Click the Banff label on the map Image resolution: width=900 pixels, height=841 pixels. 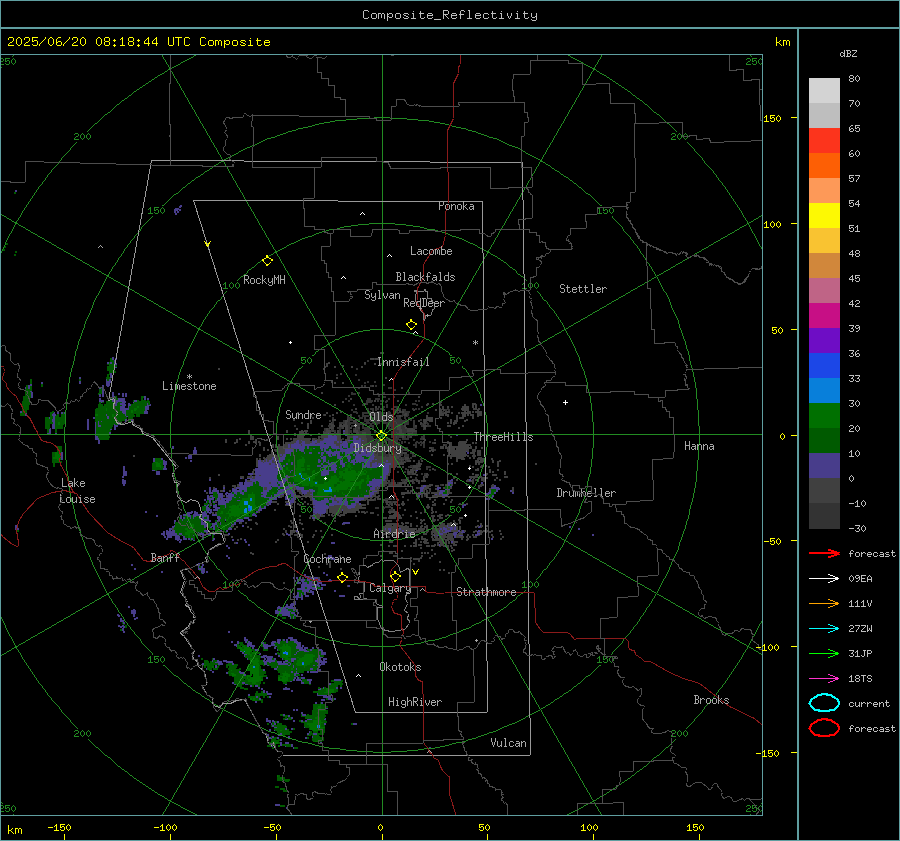pyautogui.click(x=165, y=557)
